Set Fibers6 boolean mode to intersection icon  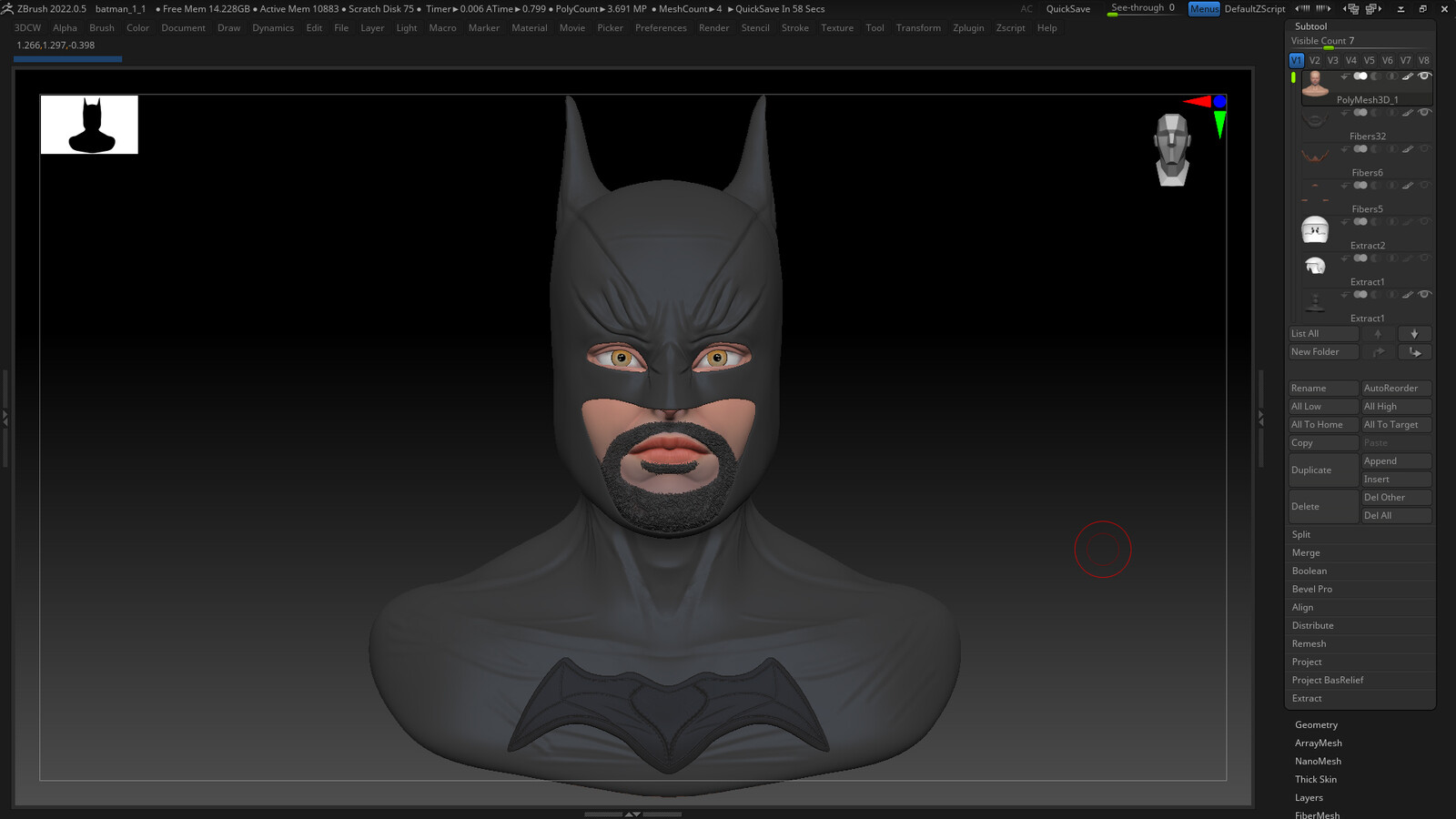(x=1390, y=148)
